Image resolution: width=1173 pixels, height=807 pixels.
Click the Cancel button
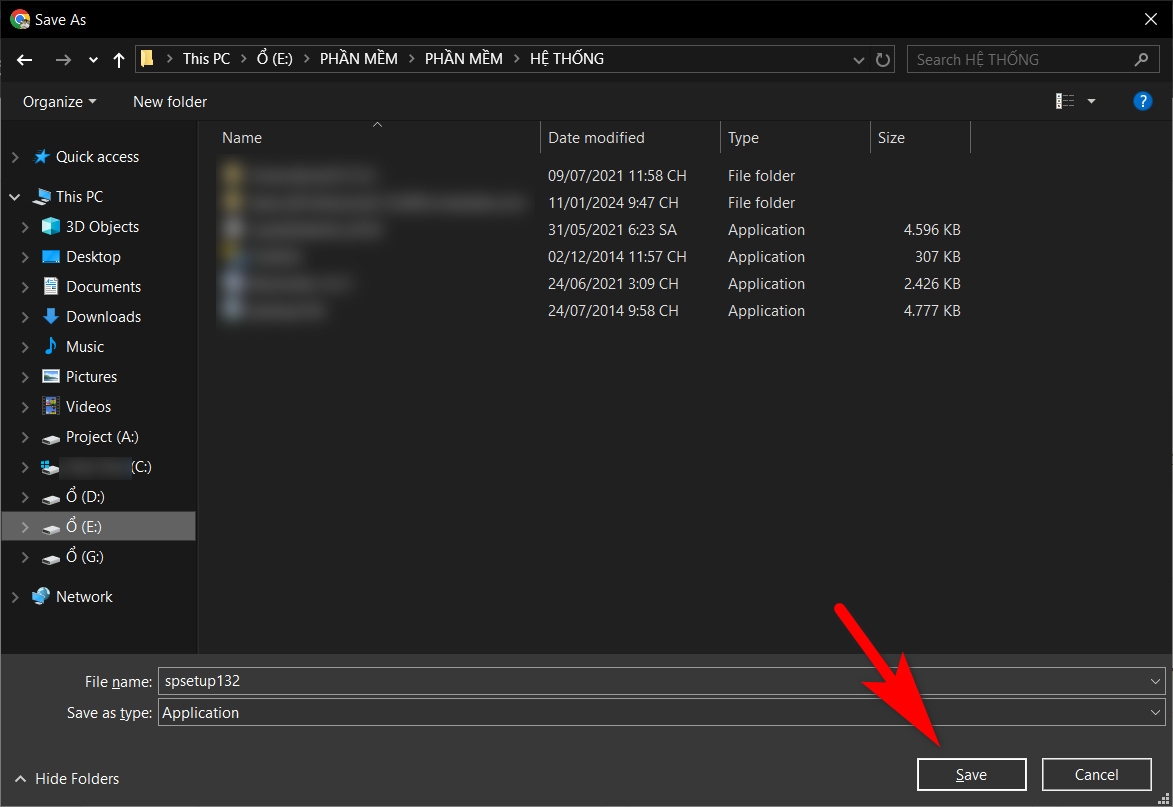[x=1096, y=775]
